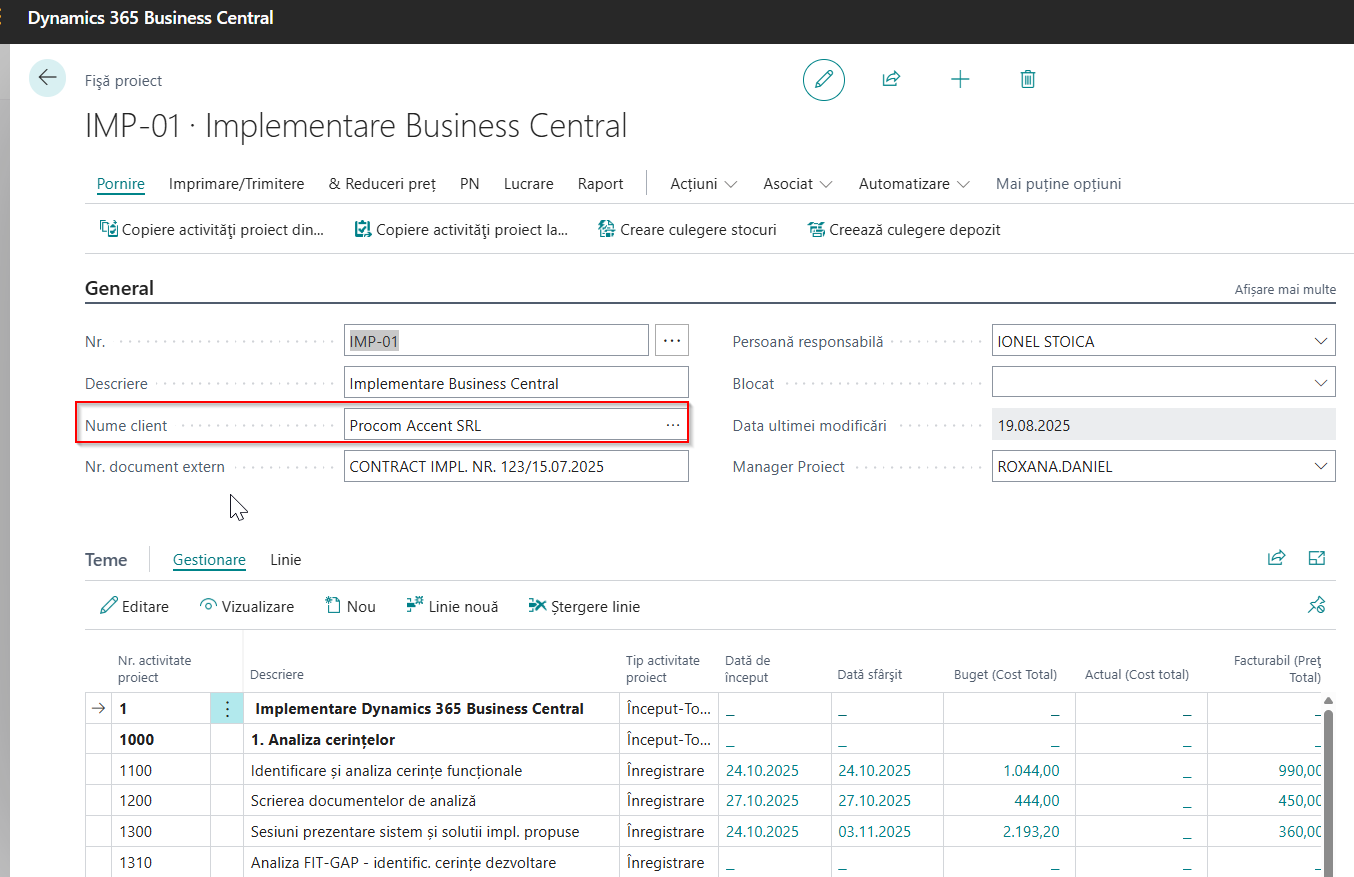1354x877 pixels.
Task: Switch to the Linie tab
Action: pyautogui.click(x=285, y=560)
